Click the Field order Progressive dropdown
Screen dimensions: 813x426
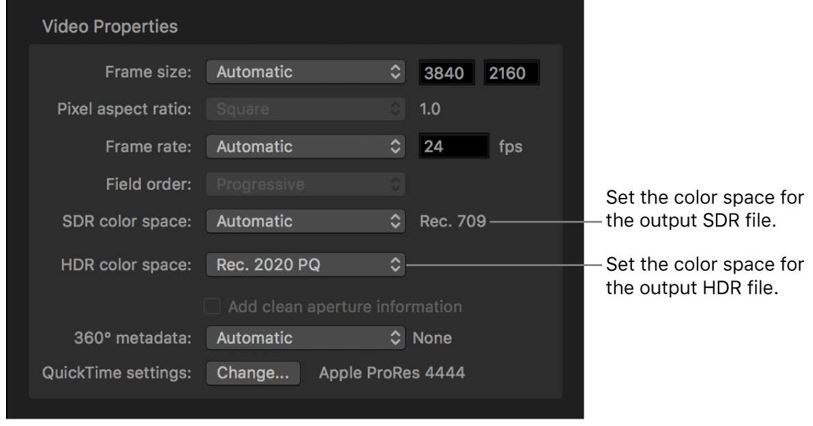tap(306, 184)
